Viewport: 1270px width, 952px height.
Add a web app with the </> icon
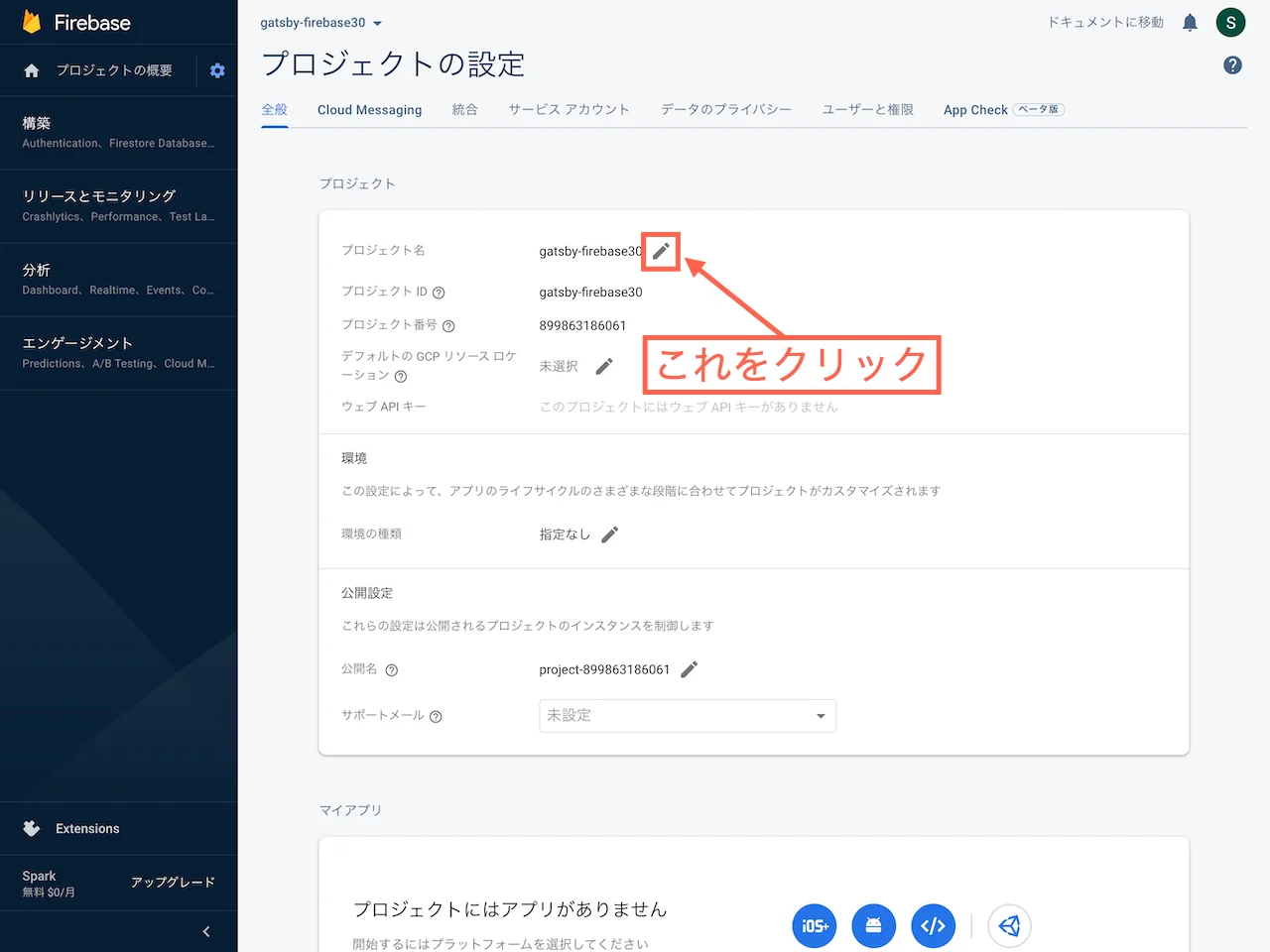[x=933, y=925]
